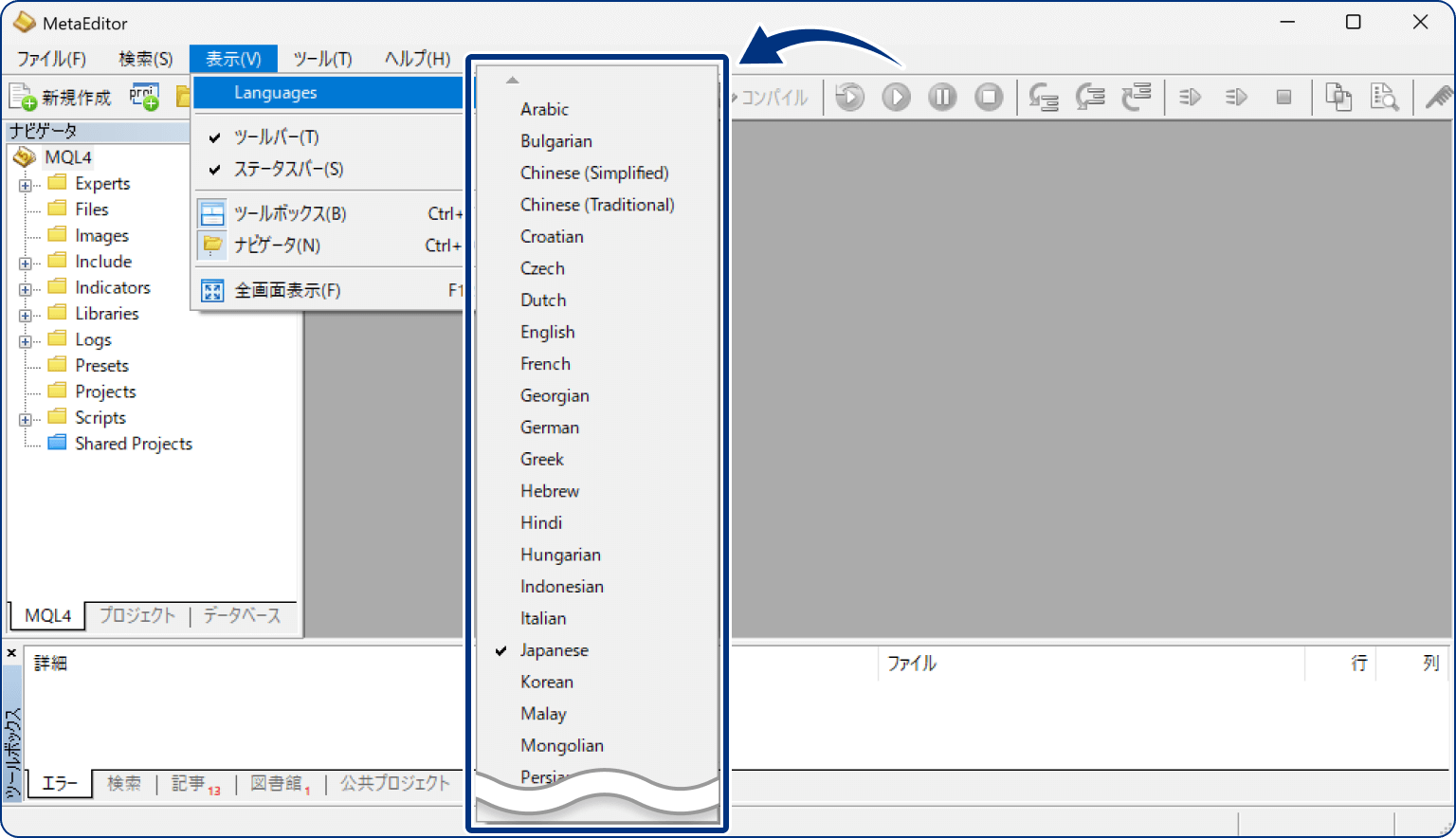This screenshot has width=1456, height=838.
Task: Expand the Experts folder in navigator
Action: (26, 185)
